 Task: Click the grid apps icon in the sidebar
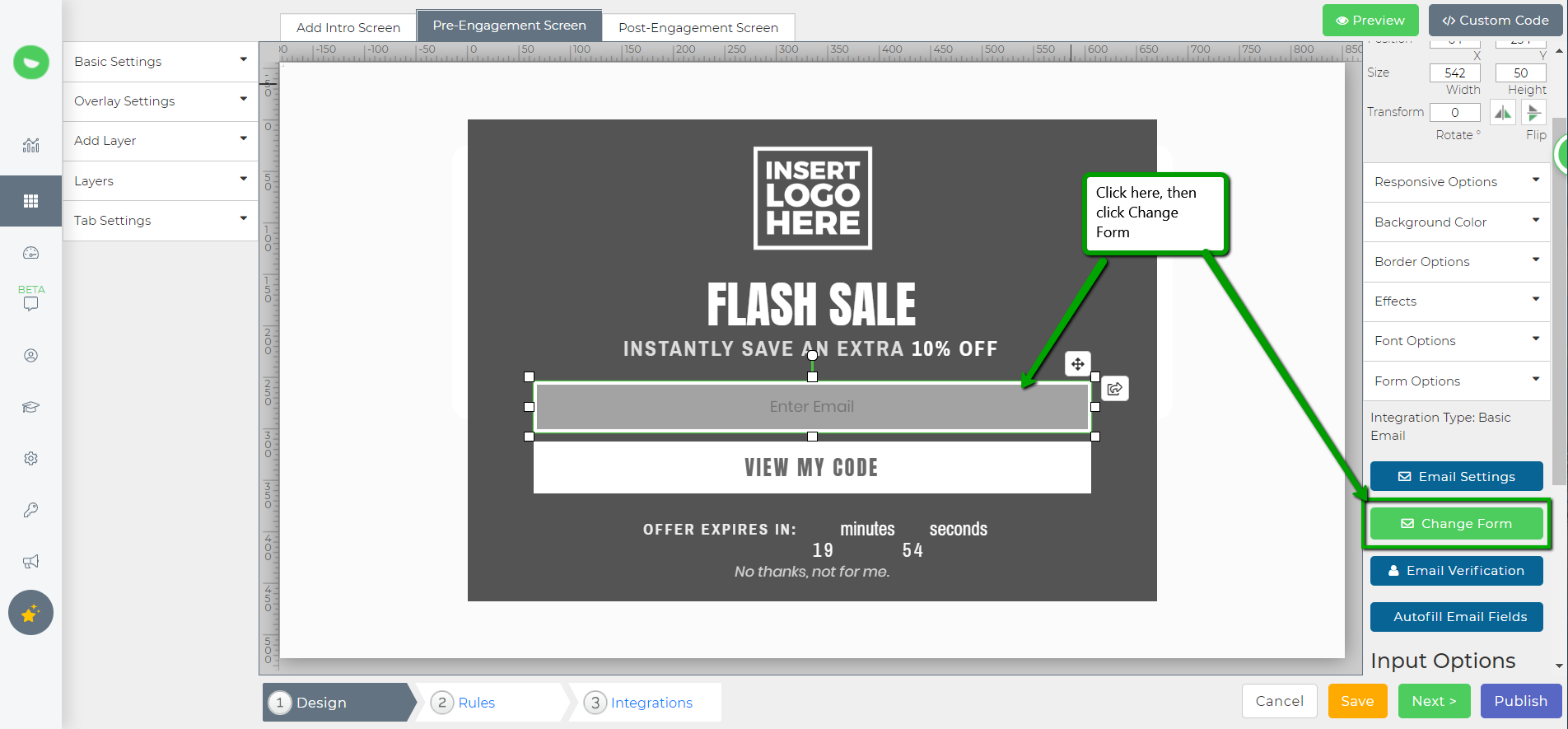click(x=30, y=201)
